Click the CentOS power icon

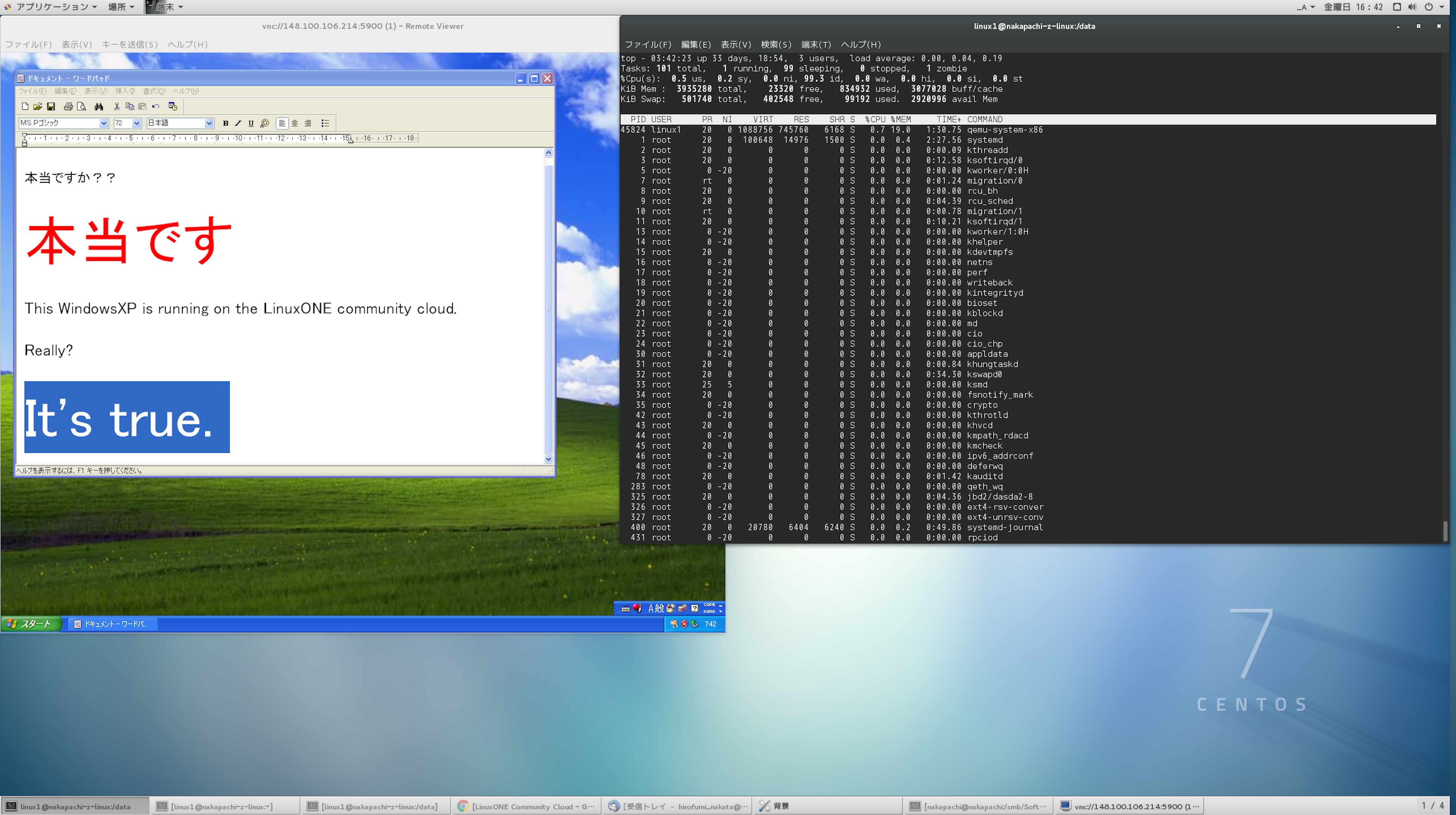(x=1429, y=7)
